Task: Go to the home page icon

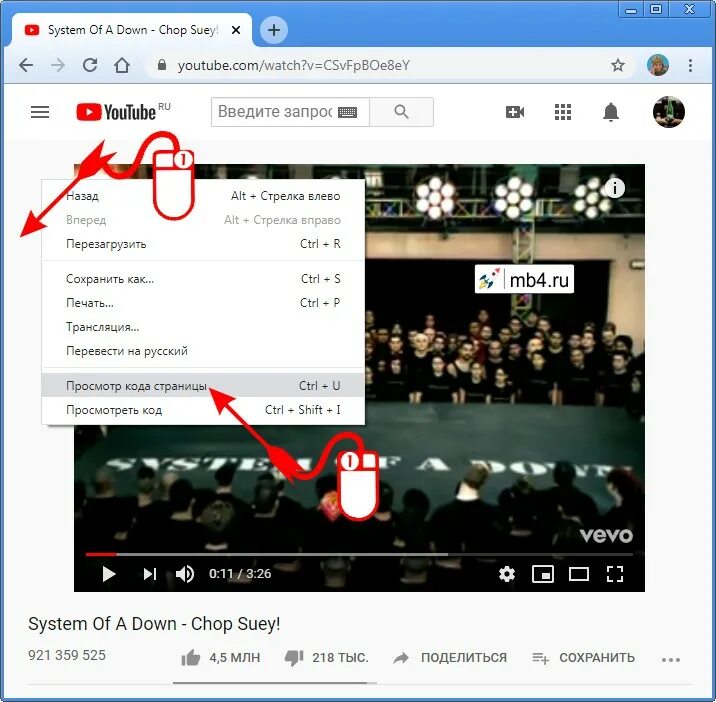Action: 122,65
